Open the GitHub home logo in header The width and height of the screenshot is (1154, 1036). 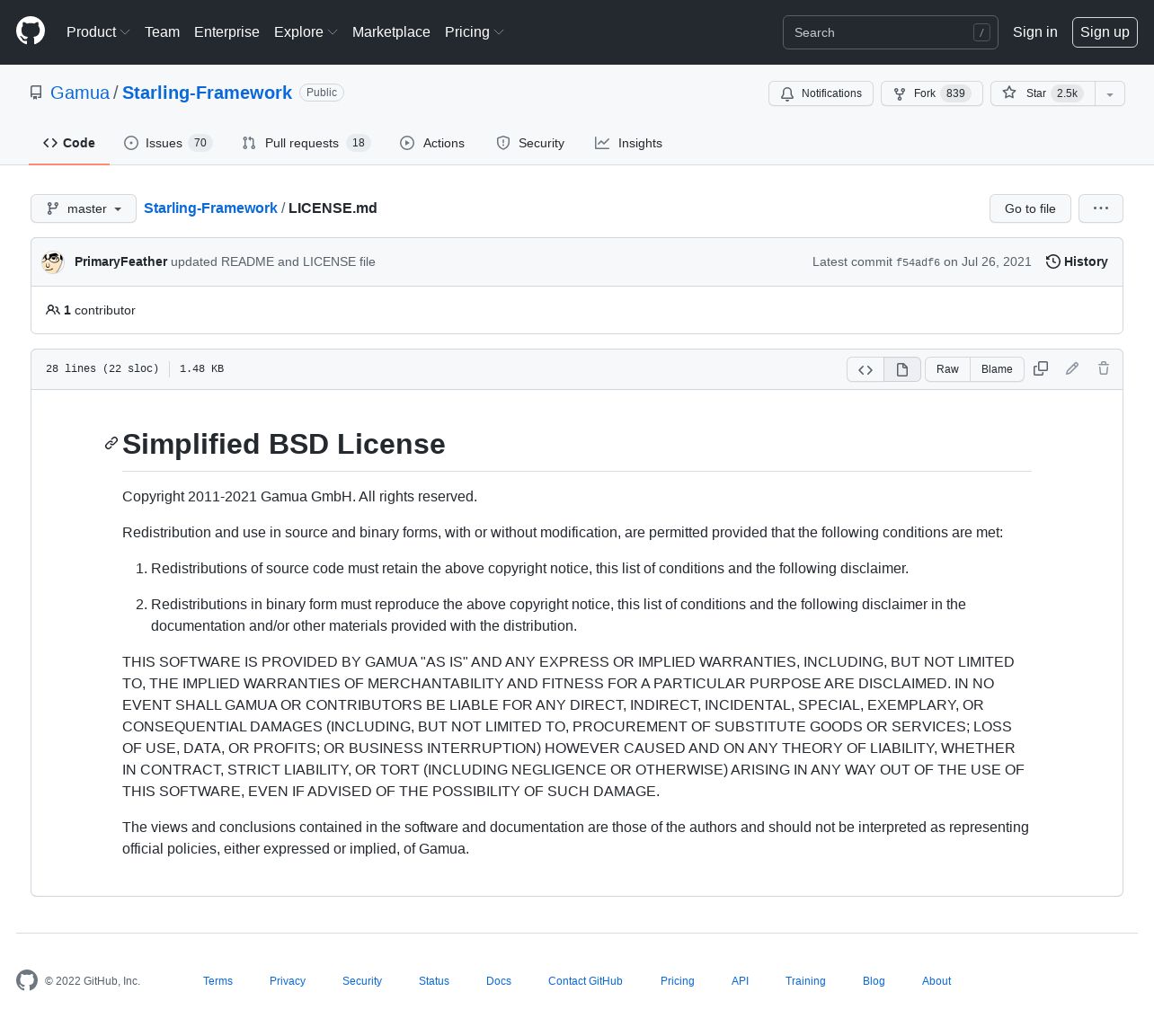31,31
